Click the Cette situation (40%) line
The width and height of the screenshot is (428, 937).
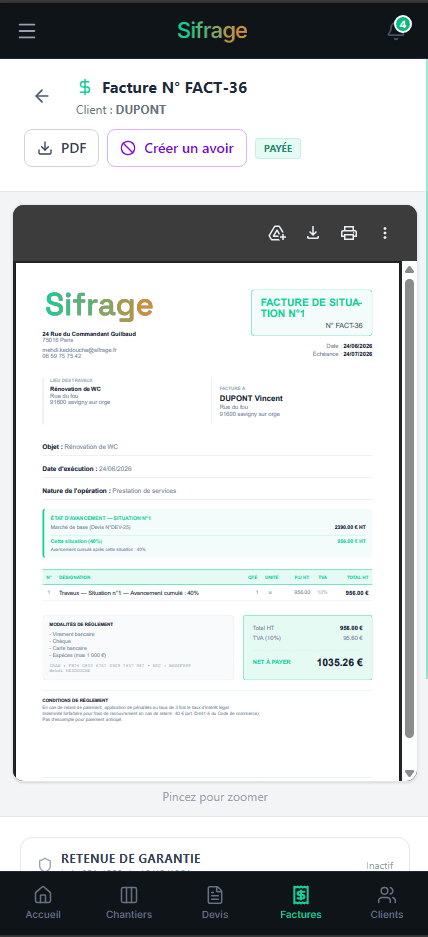click(x=208, y=541)
